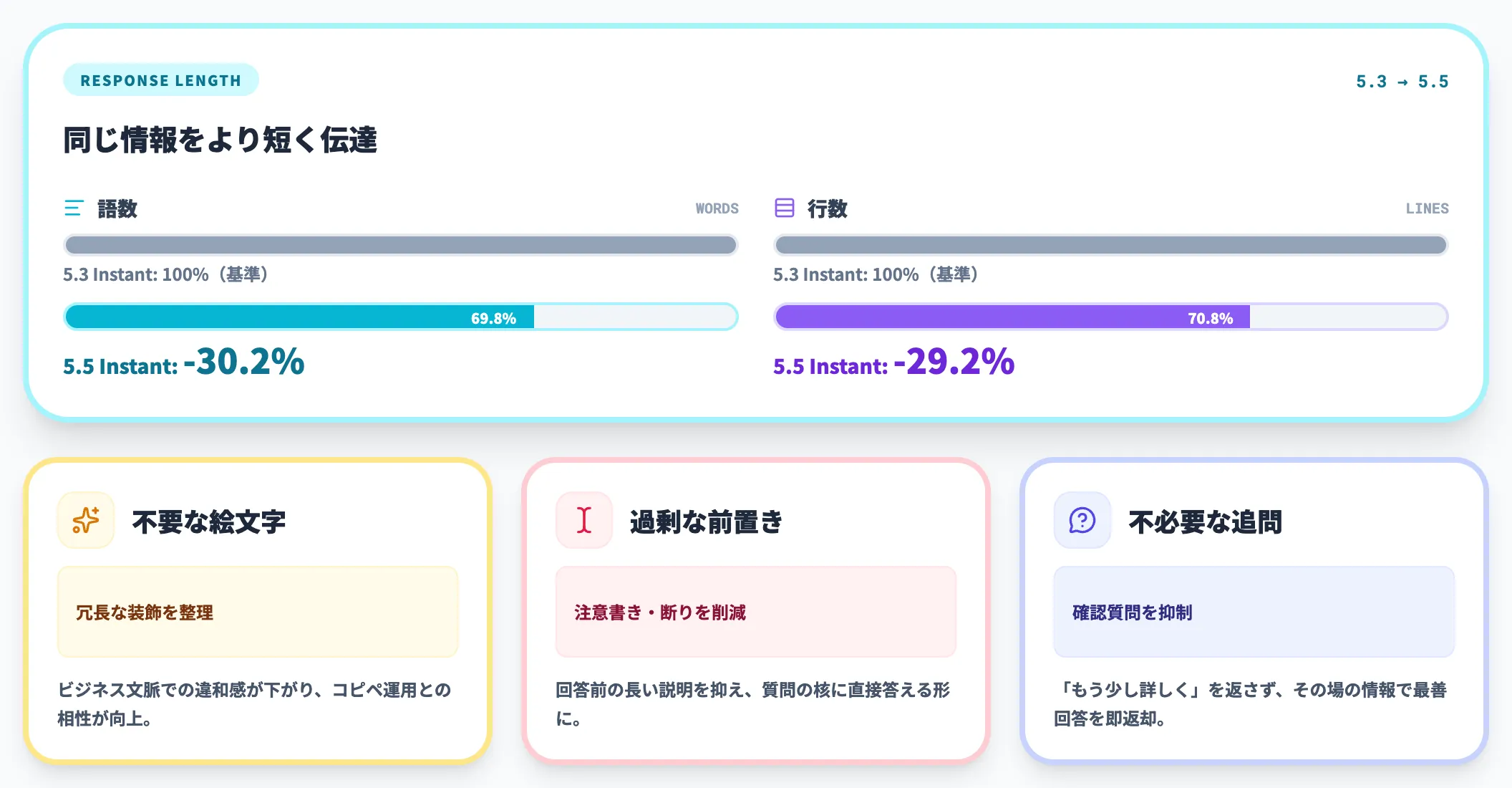Click the gray baseline bar under 行数

click(1111, 245)
